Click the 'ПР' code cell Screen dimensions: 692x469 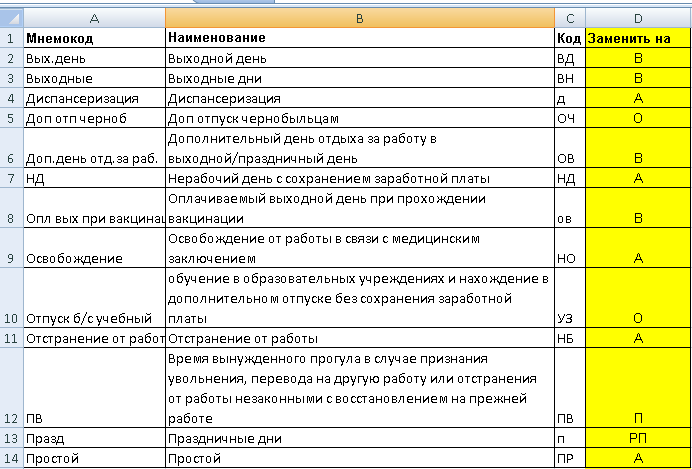570,458
